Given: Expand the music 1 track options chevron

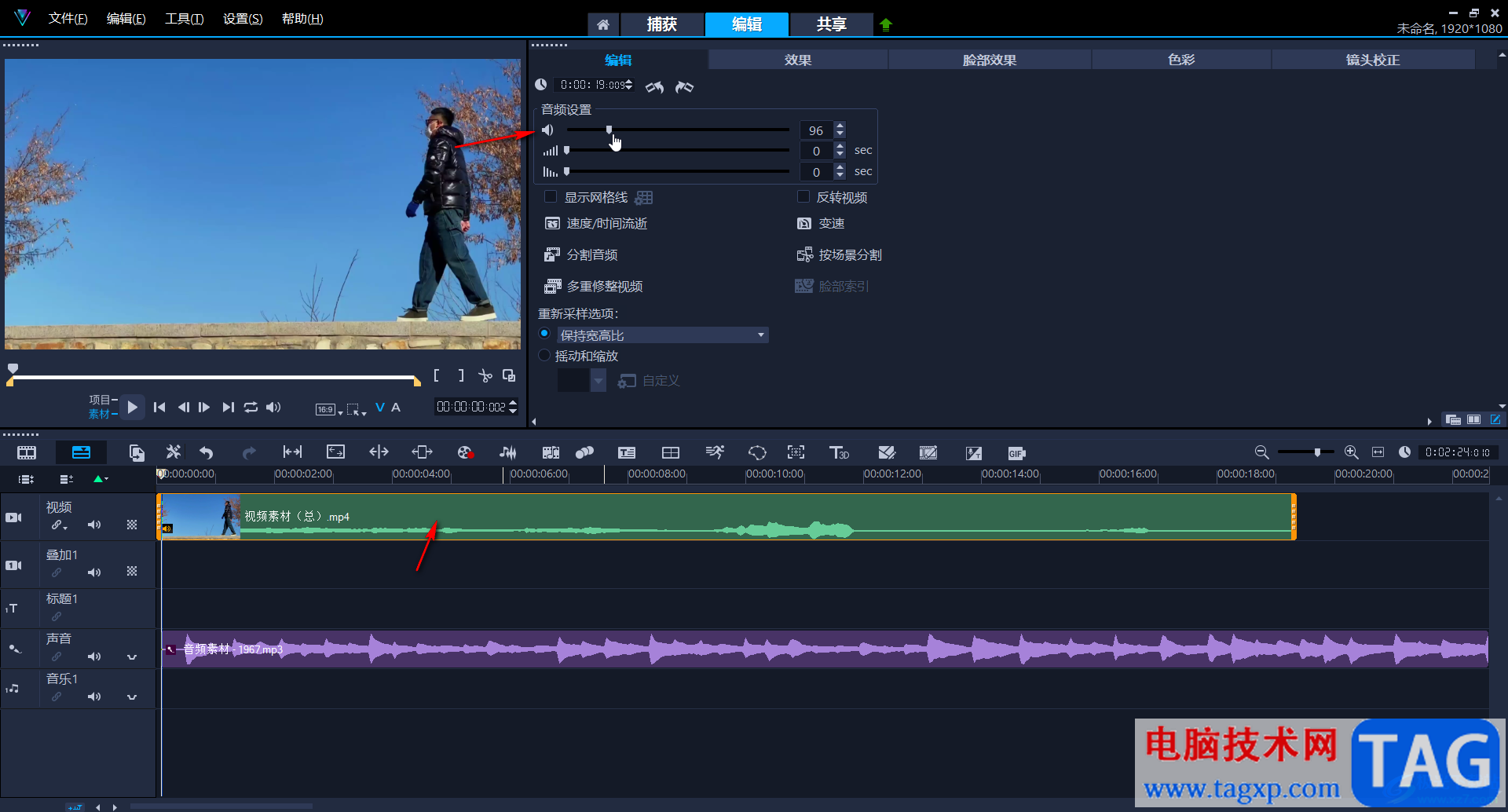Looking at the screenshot, I should [132, 697].
